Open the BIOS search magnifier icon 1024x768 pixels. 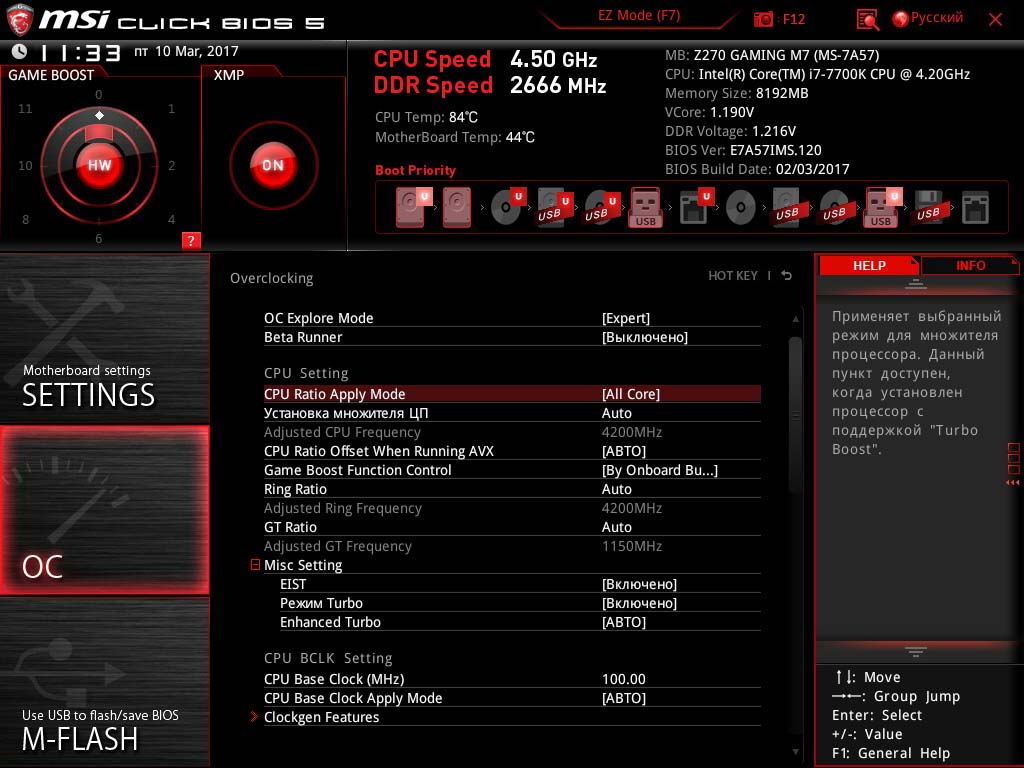(x=867, y=20)
